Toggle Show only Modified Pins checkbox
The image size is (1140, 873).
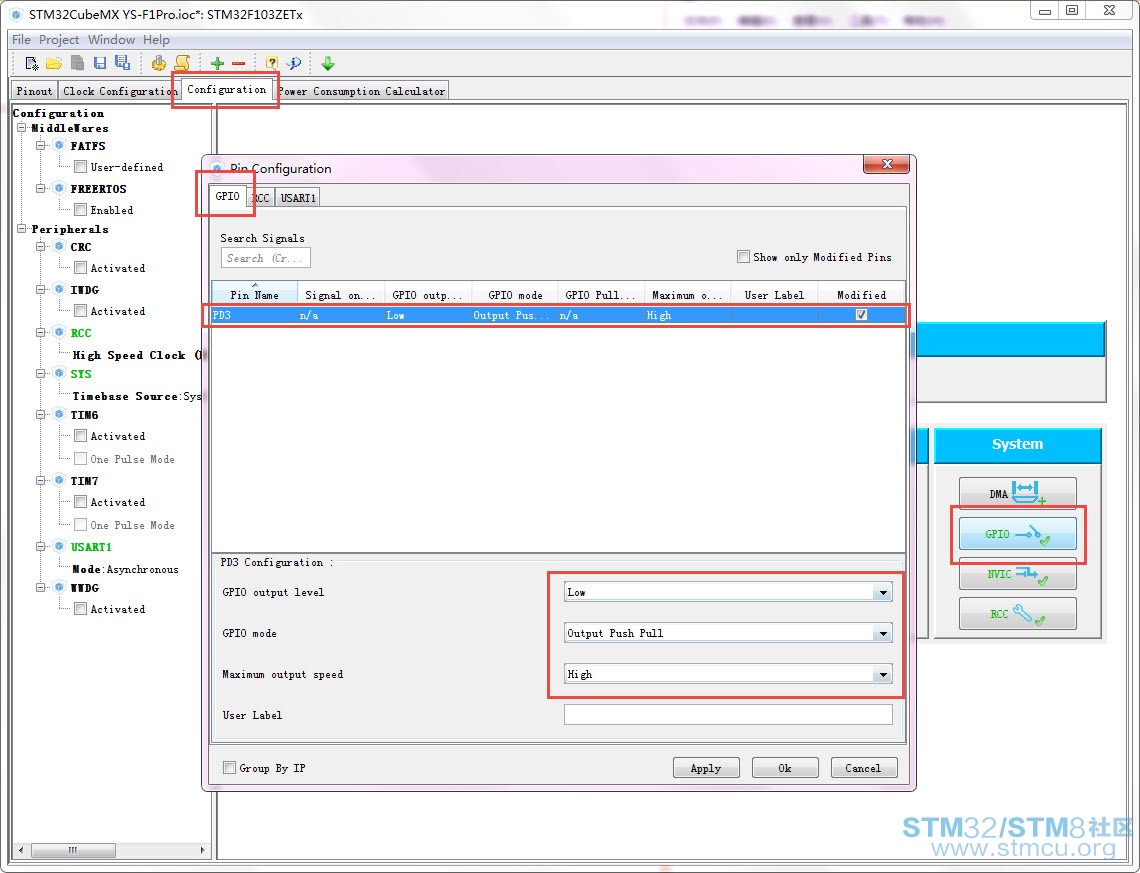click(x=743, y=257)
